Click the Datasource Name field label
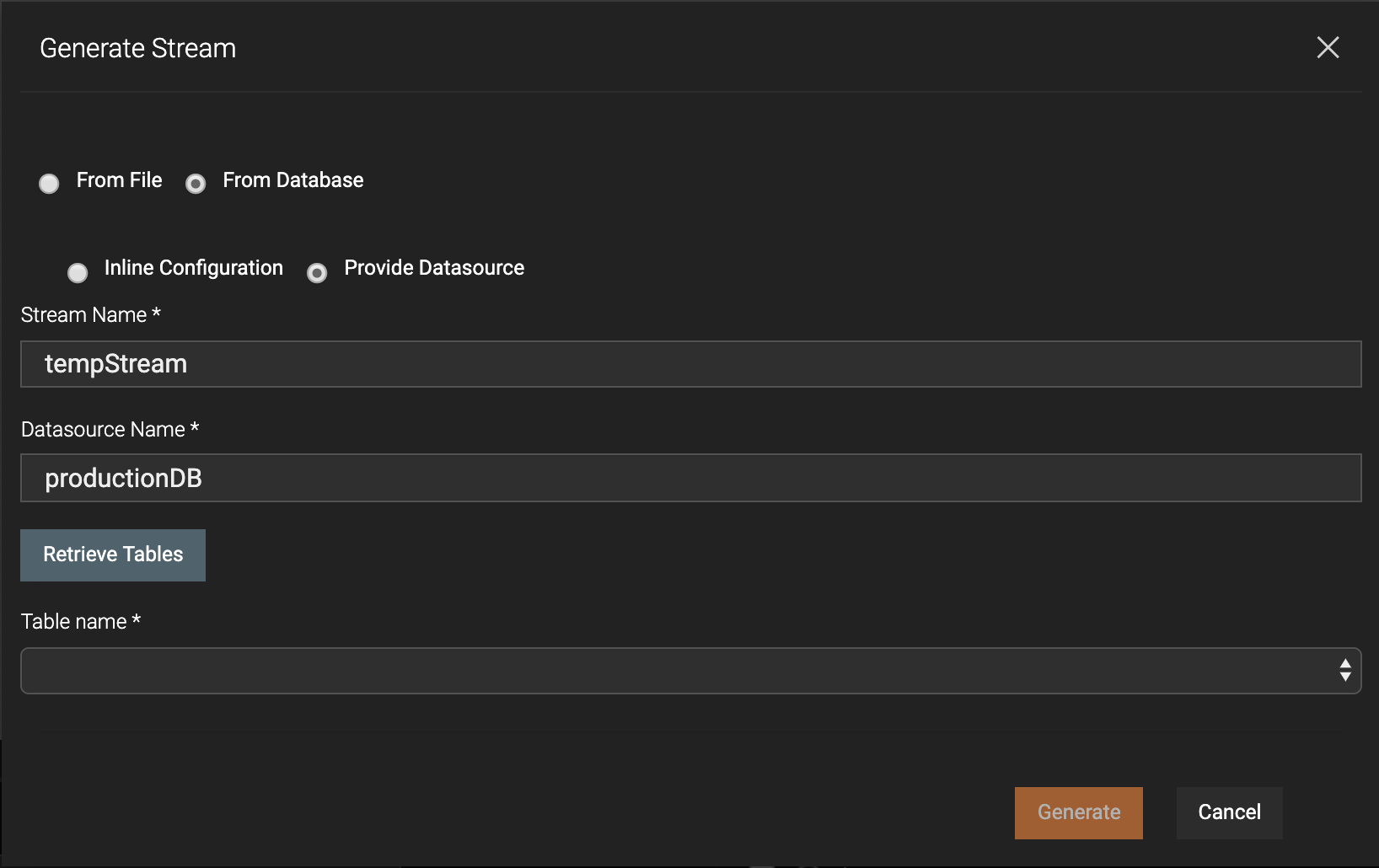This screenshot has width=1379, height=868. 110,430
